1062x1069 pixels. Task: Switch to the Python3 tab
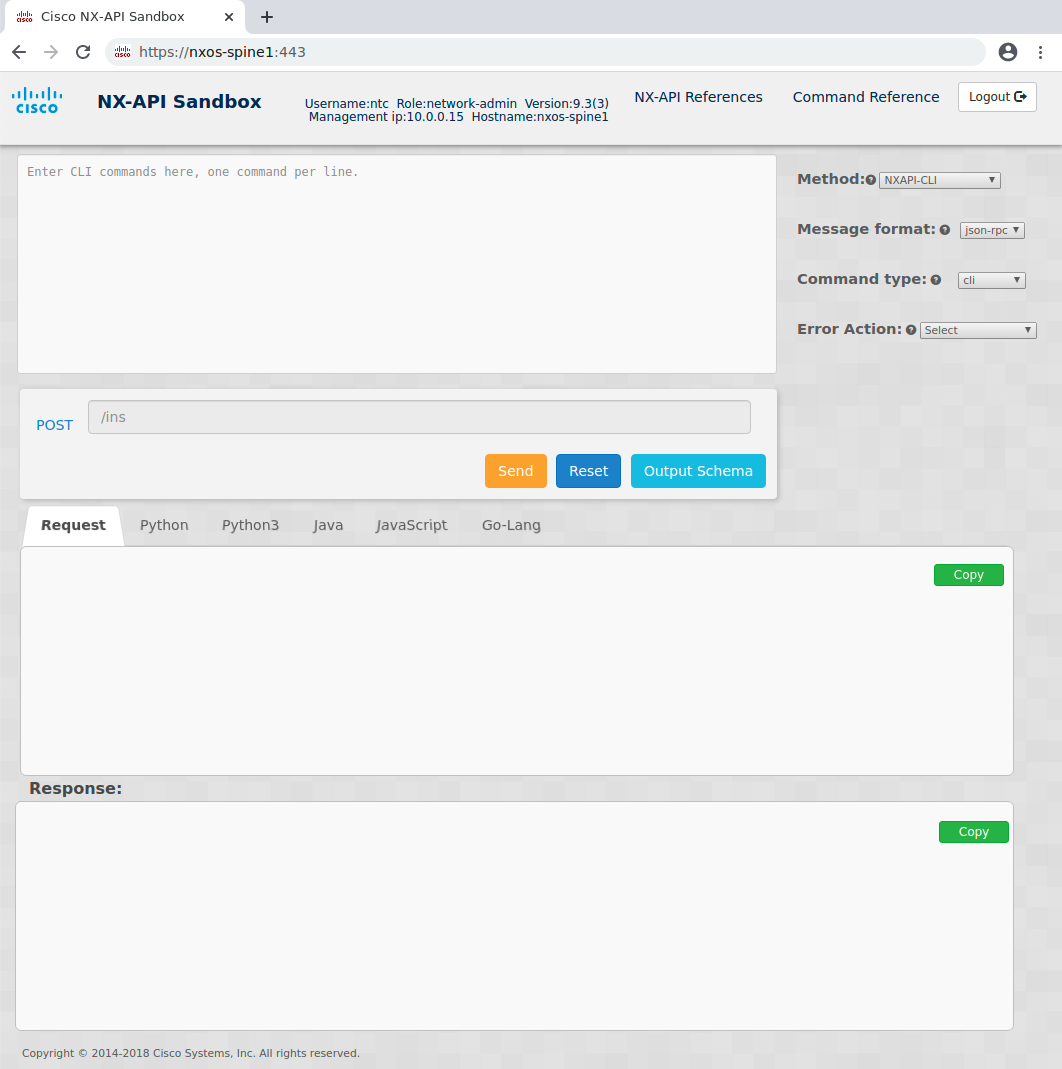point(250,524)
